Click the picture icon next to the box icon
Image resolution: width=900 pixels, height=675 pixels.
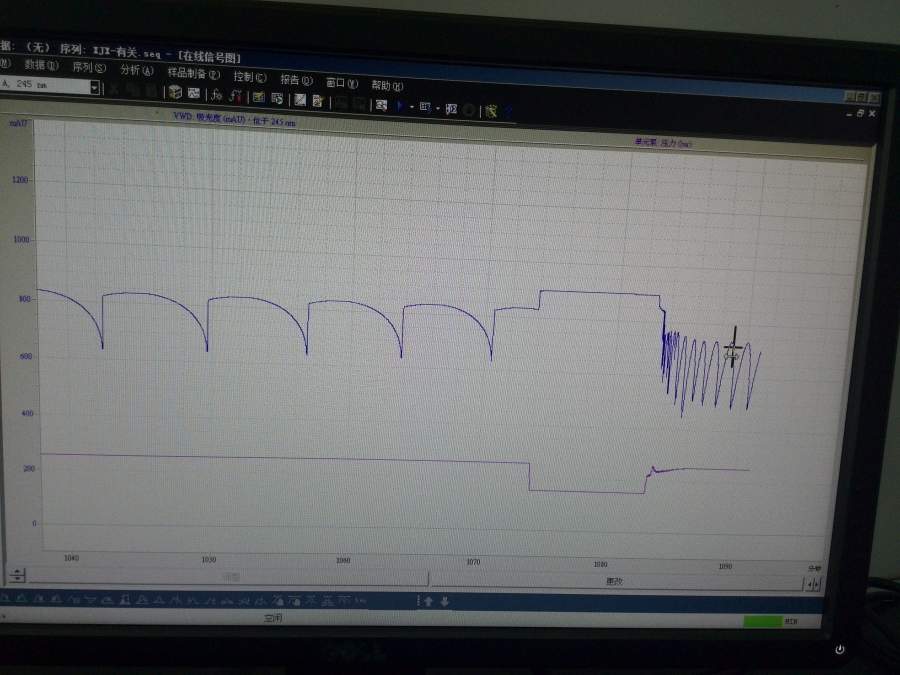[194, 93]
